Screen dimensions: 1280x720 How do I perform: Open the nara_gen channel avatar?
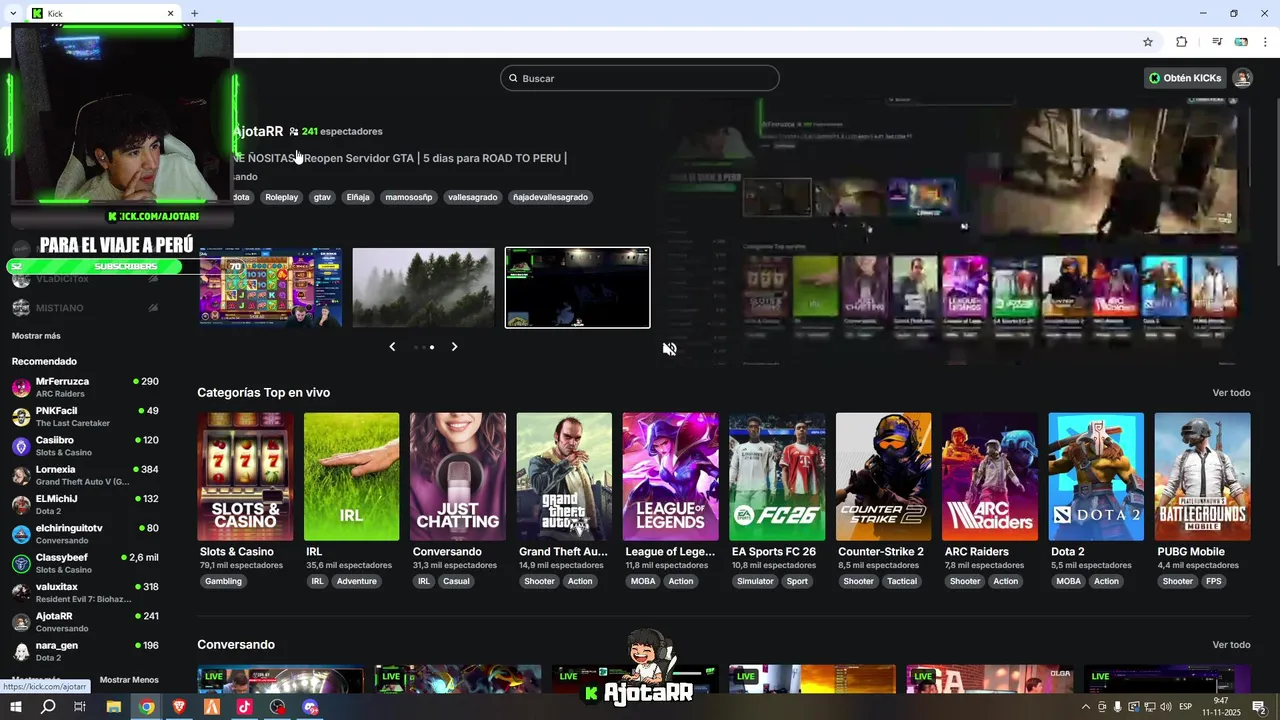pos(21,651)
